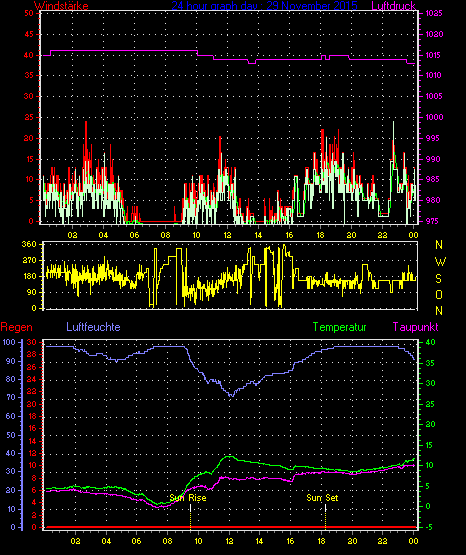Screen dimensions: 466x555
Task: Click the 1010 pressure axis value
Action: pyautogui.click(x=434, y=75)
